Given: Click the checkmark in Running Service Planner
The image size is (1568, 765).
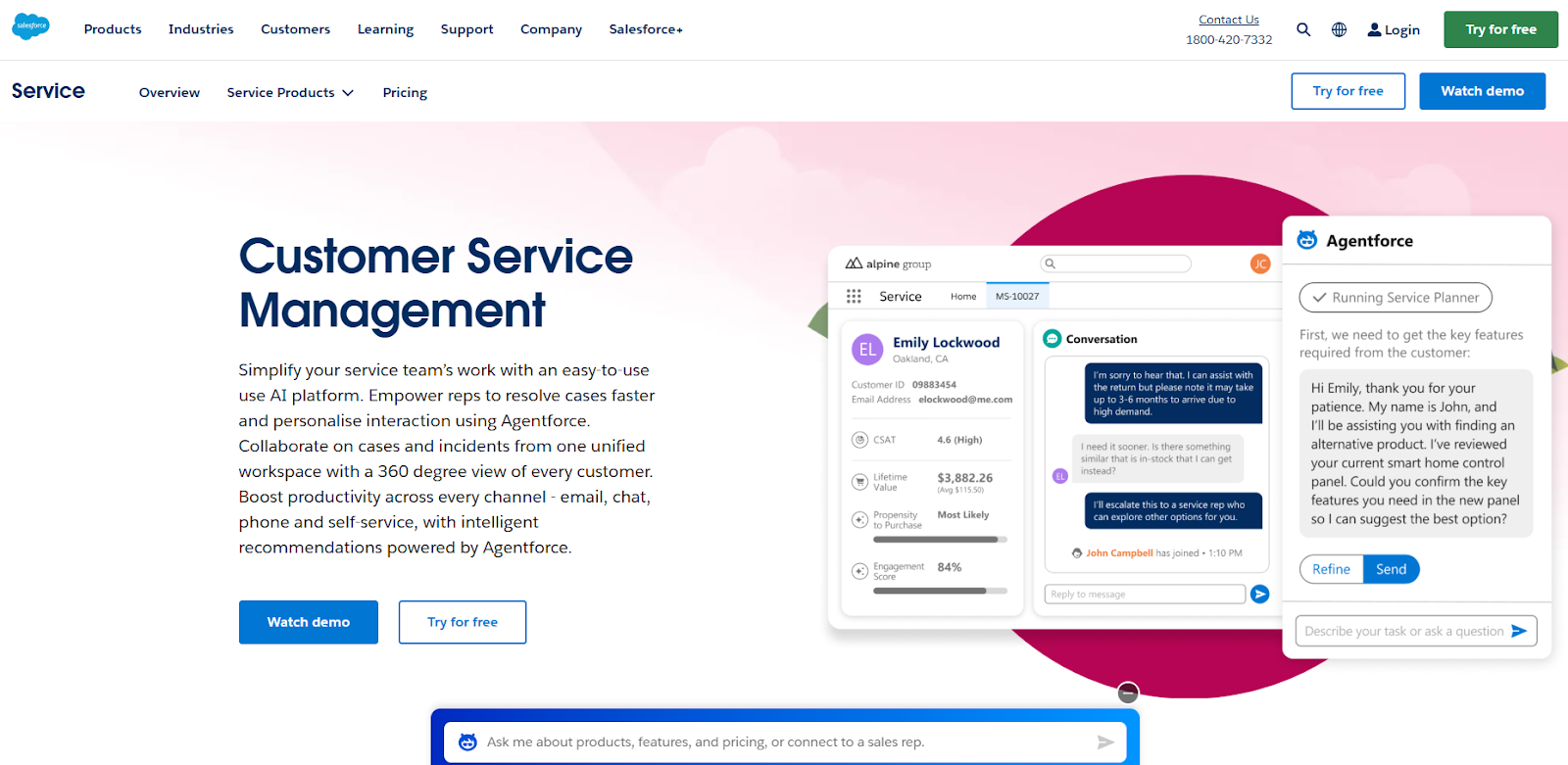Looking at the screenshot, I should 1319,298.
